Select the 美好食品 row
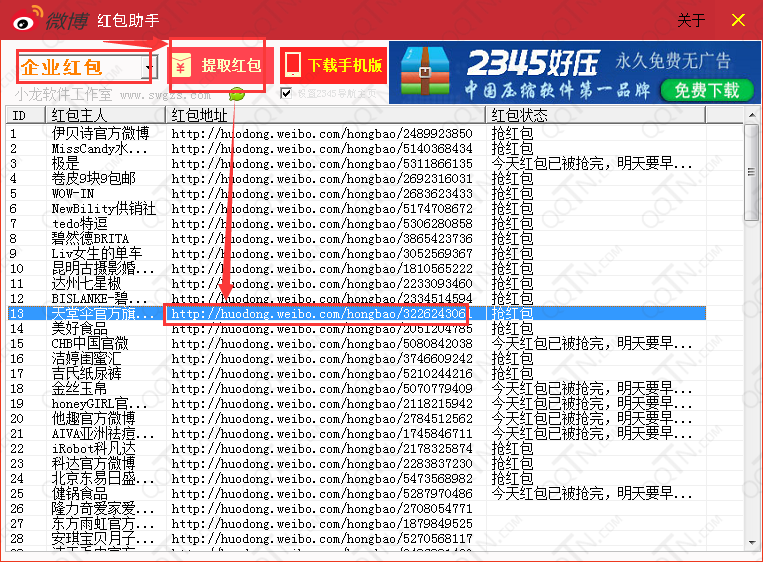The image size is (763, 562). pos(80,328)
